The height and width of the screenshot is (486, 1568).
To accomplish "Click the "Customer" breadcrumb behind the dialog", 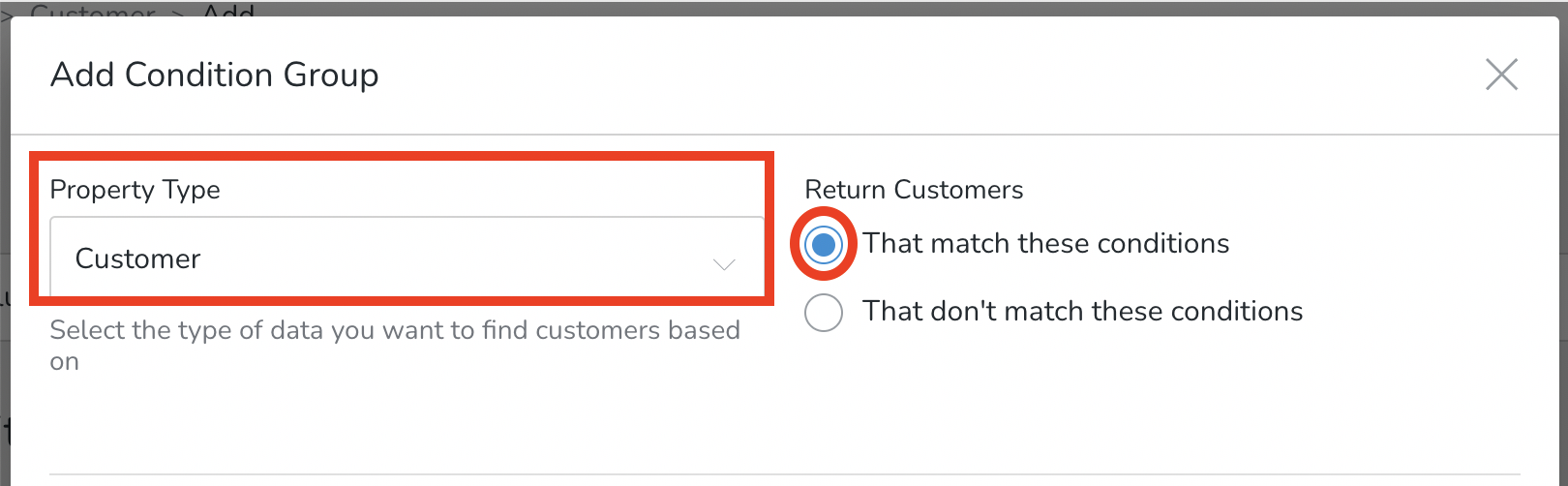I will (x=93, y=10).
